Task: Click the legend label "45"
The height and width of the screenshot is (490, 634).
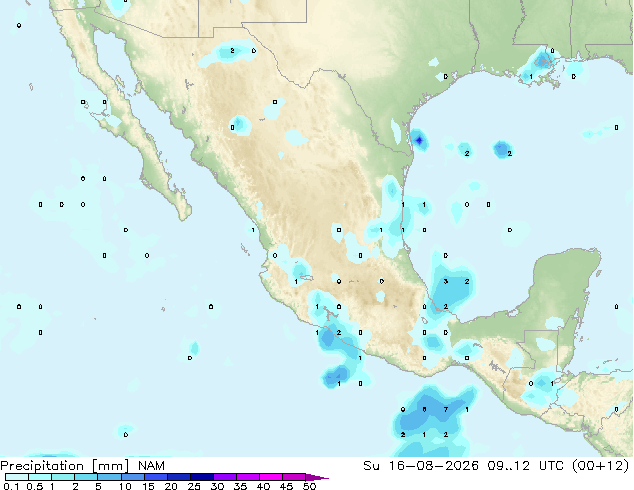Action: (286, 486)
